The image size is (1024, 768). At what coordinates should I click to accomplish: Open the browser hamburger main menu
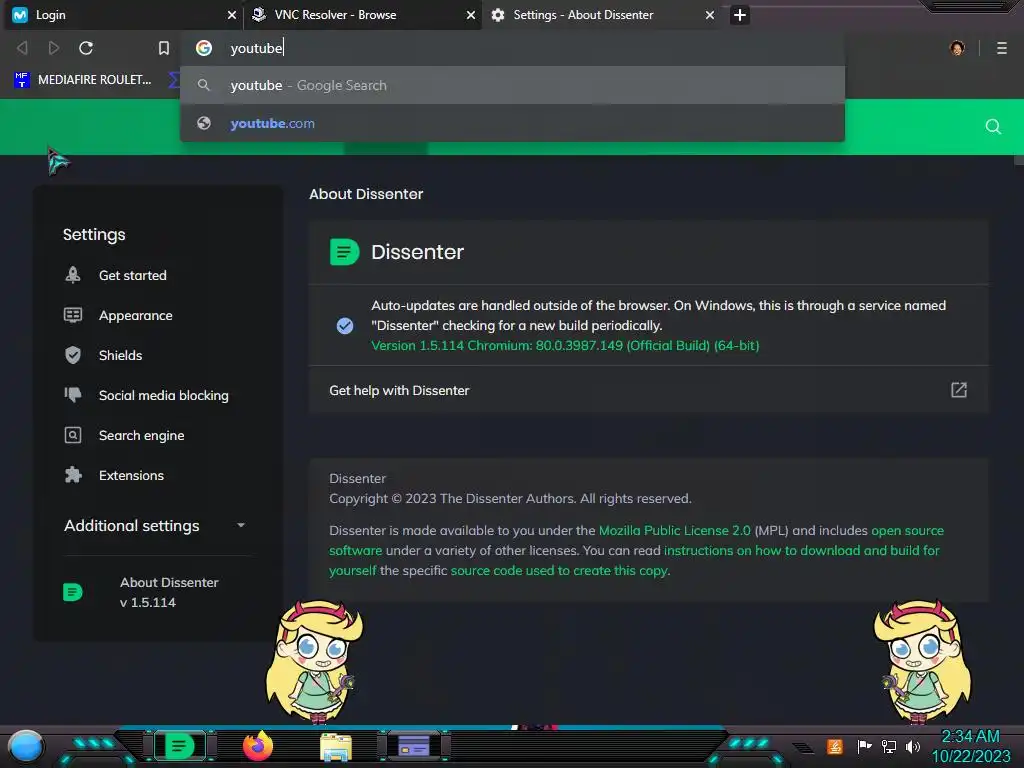tap(1002, 48)
